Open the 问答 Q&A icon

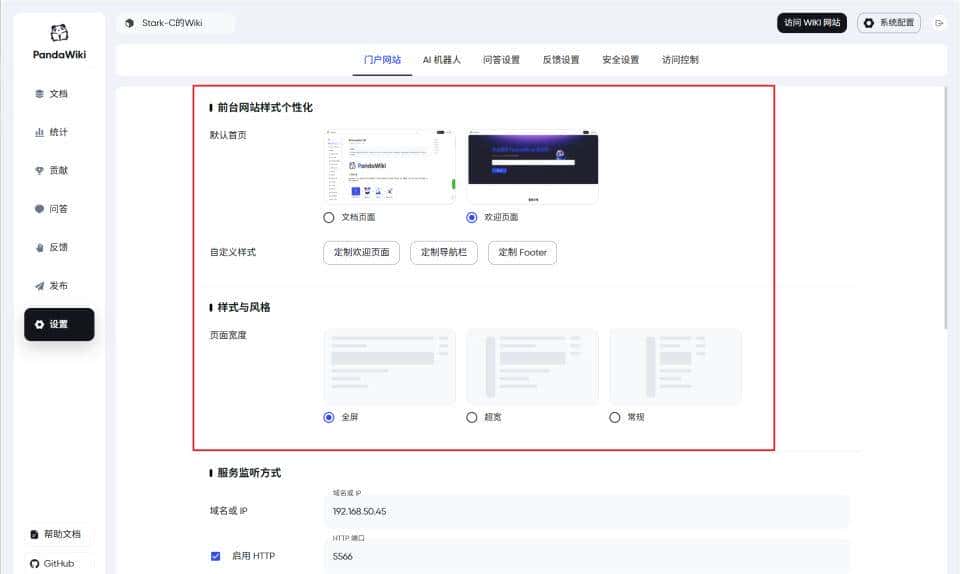coord(39,209)
